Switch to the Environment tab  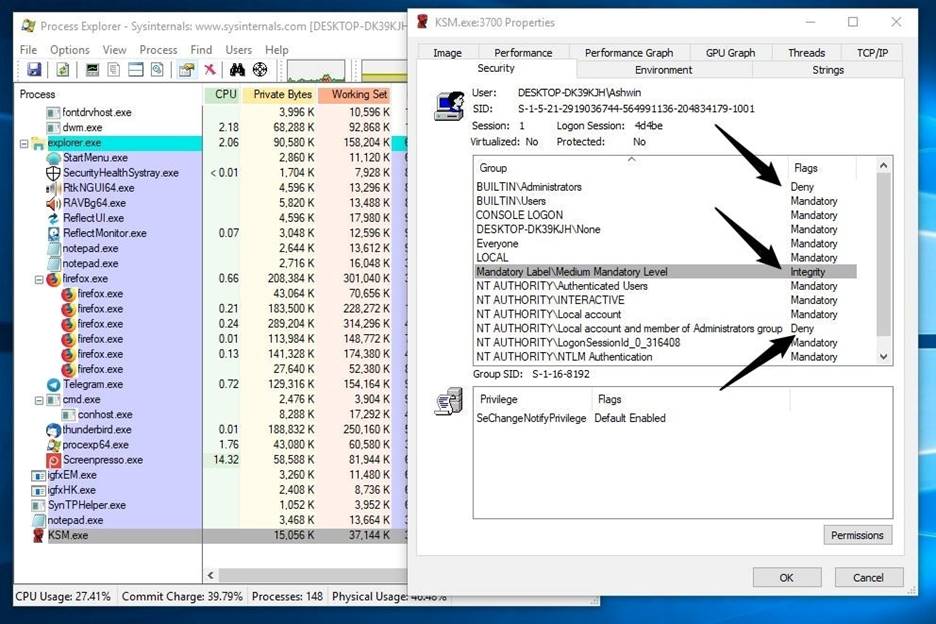point(663,70)
